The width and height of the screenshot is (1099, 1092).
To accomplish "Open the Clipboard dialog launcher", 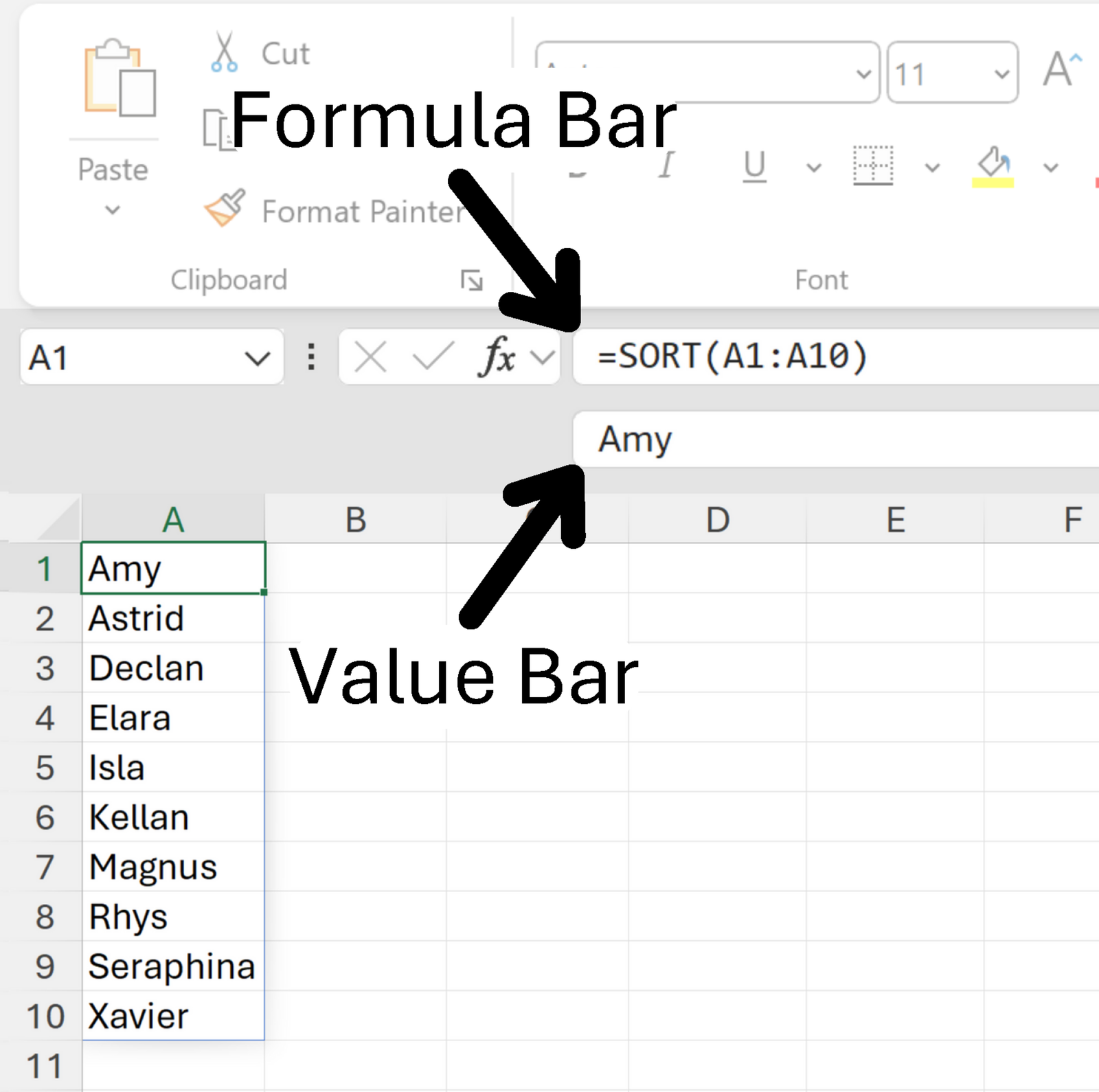I will pos(471,280).
